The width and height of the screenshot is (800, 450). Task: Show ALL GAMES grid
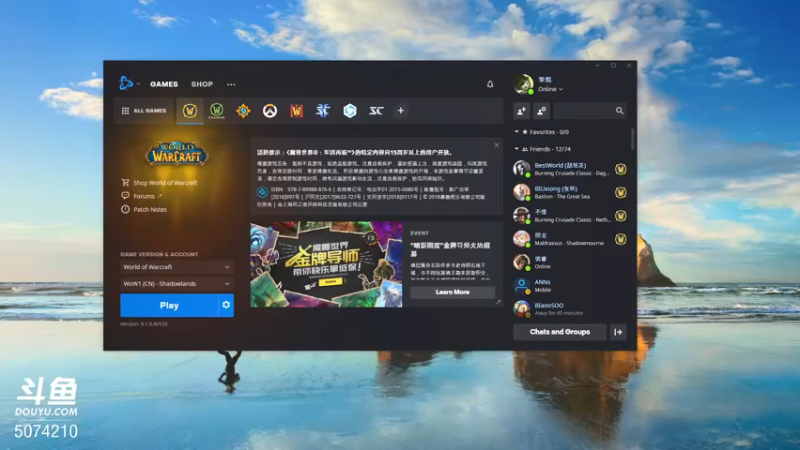144,111
